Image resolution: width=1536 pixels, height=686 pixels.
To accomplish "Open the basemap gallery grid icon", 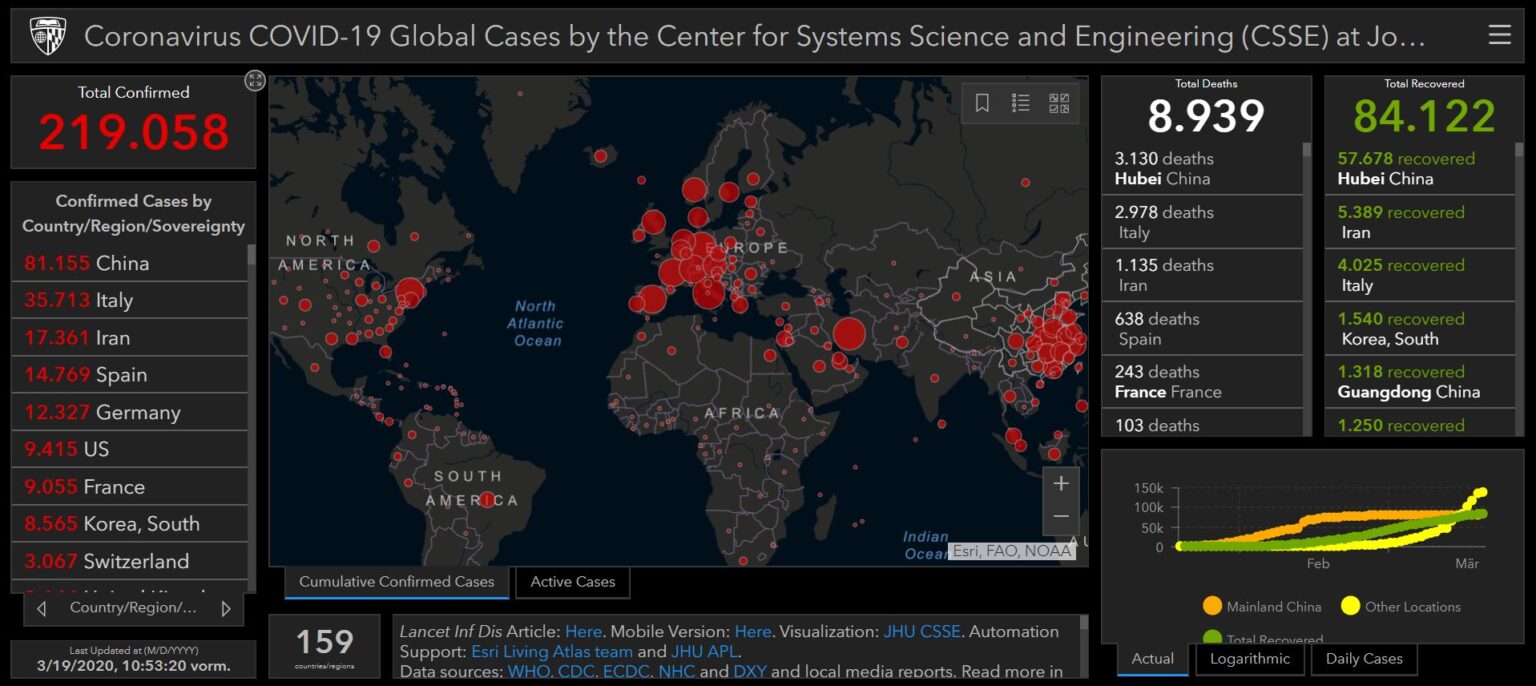I will coord(1058,103).
